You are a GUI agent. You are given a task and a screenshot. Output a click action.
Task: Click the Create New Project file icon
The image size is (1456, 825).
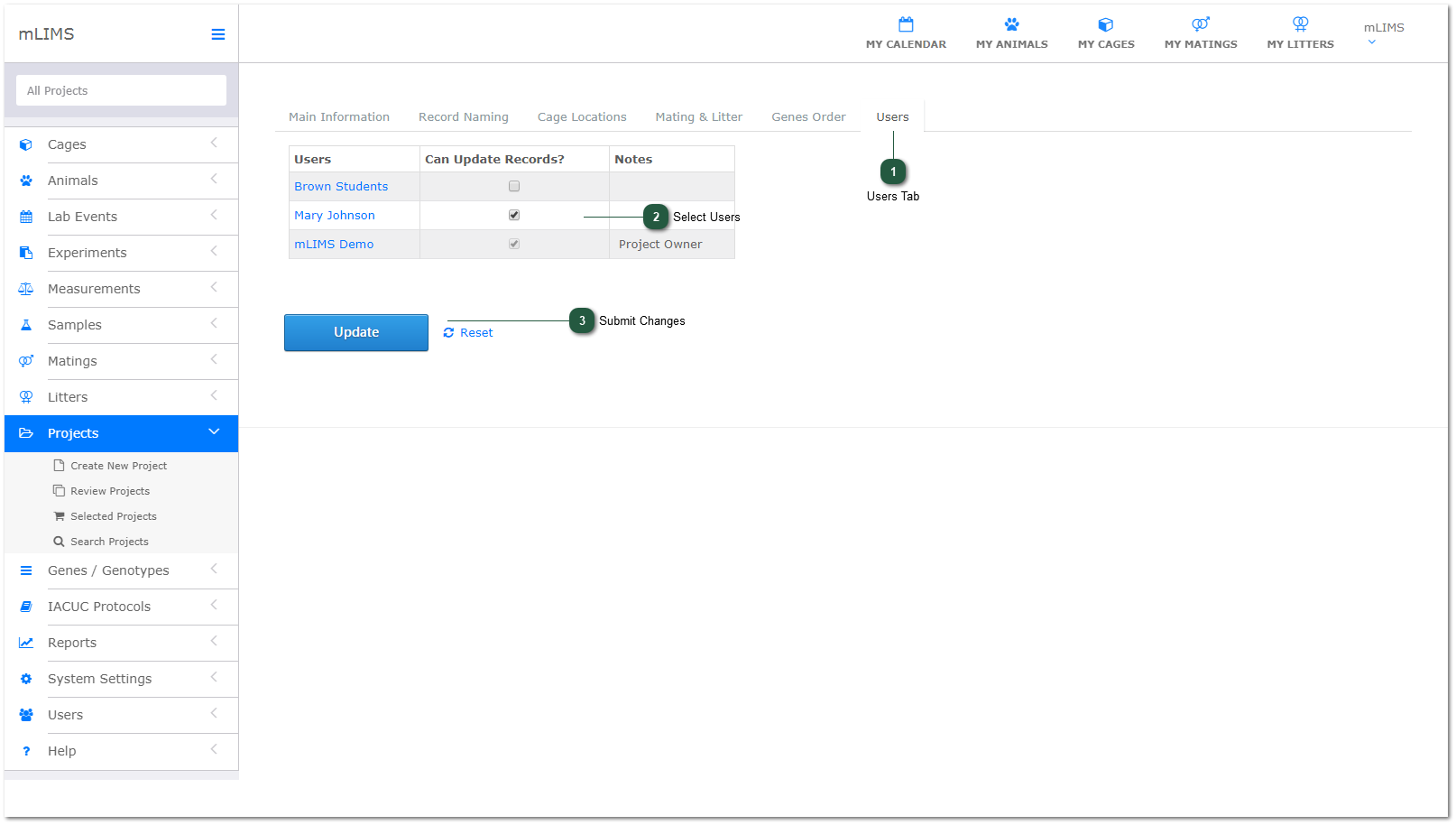59,466
